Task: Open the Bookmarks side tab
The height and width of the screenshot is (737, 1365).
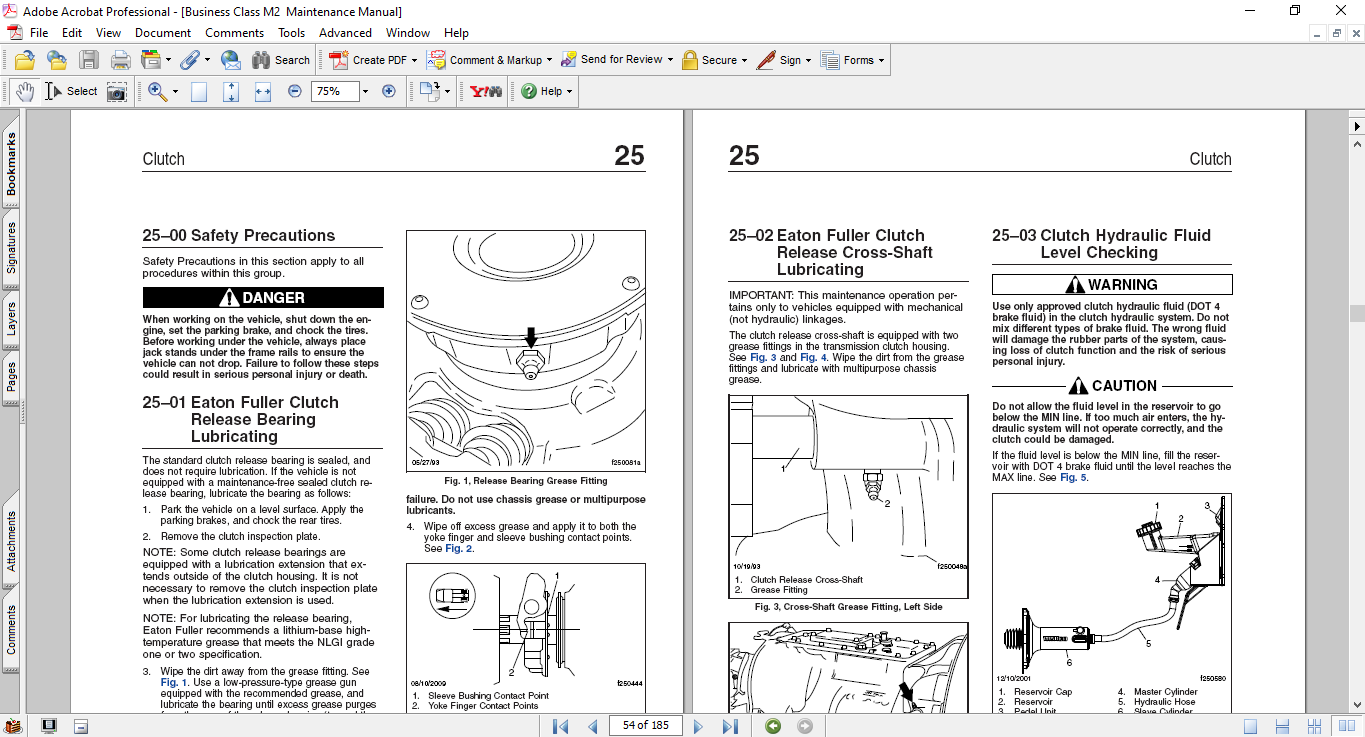Action: coord(11,165)
